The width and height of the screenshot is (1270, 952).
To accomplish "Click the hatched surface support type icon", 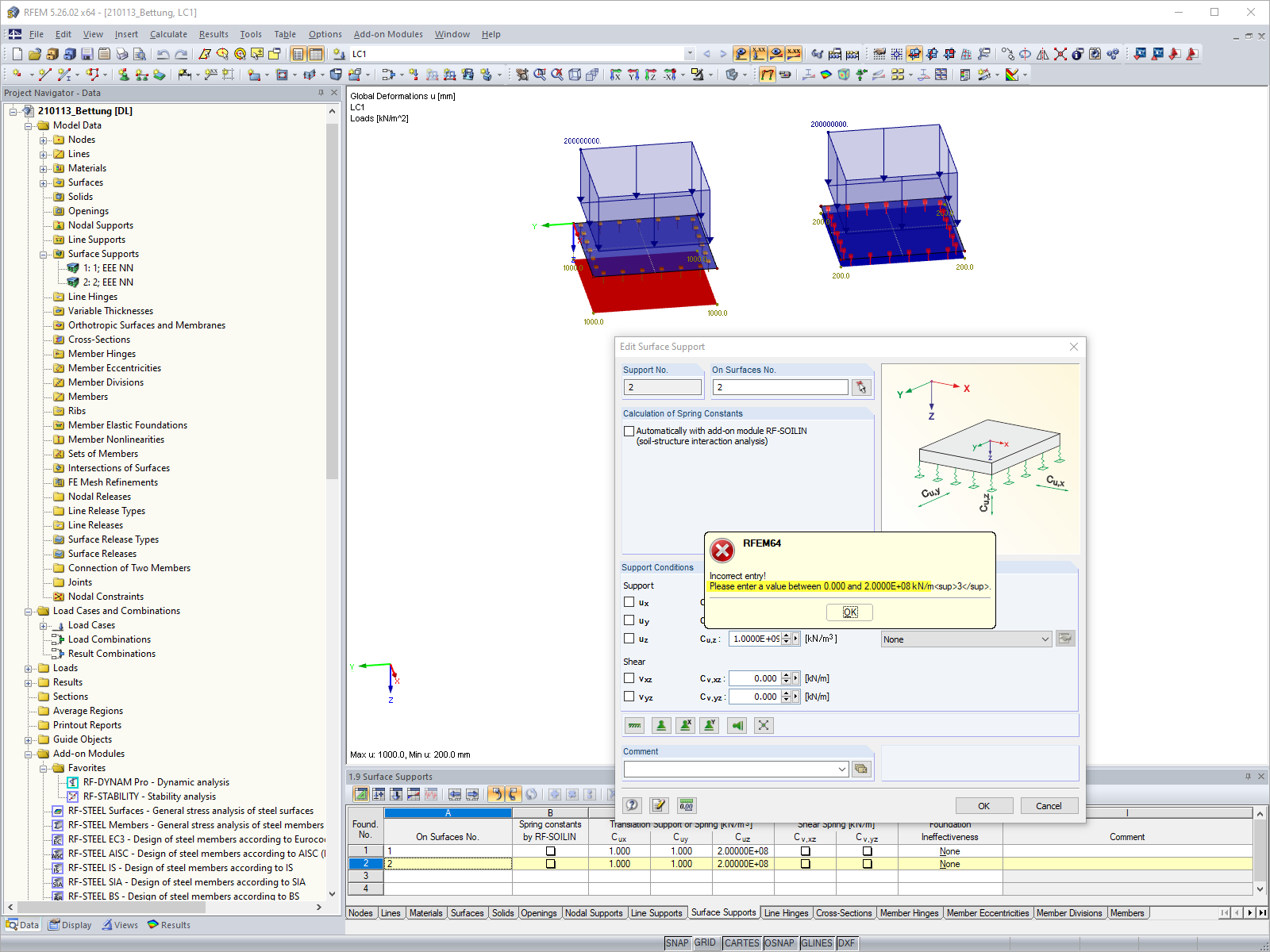I will click(634, 725).
